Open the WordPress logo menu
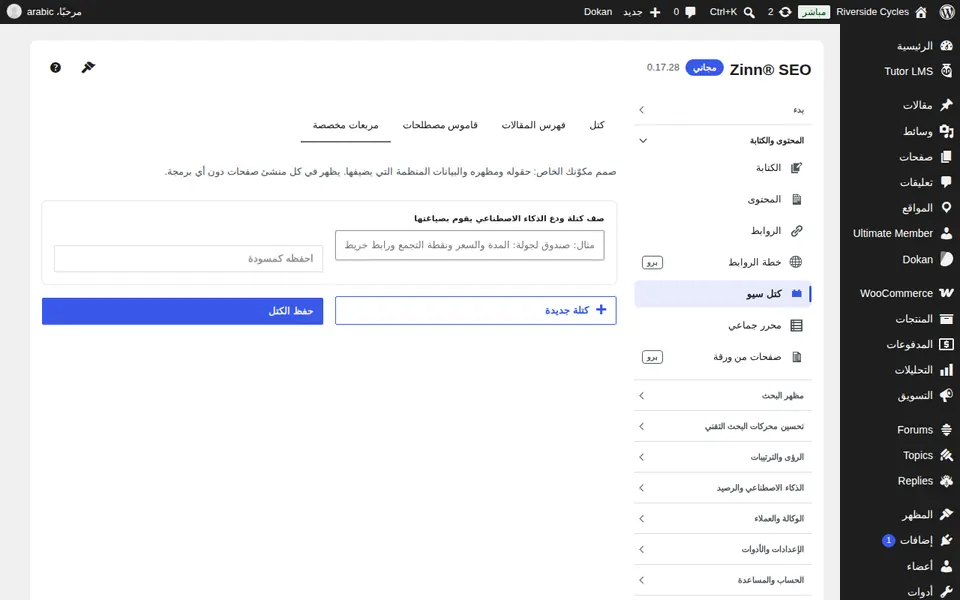The image size is (960, 600). tap(947, 12)
